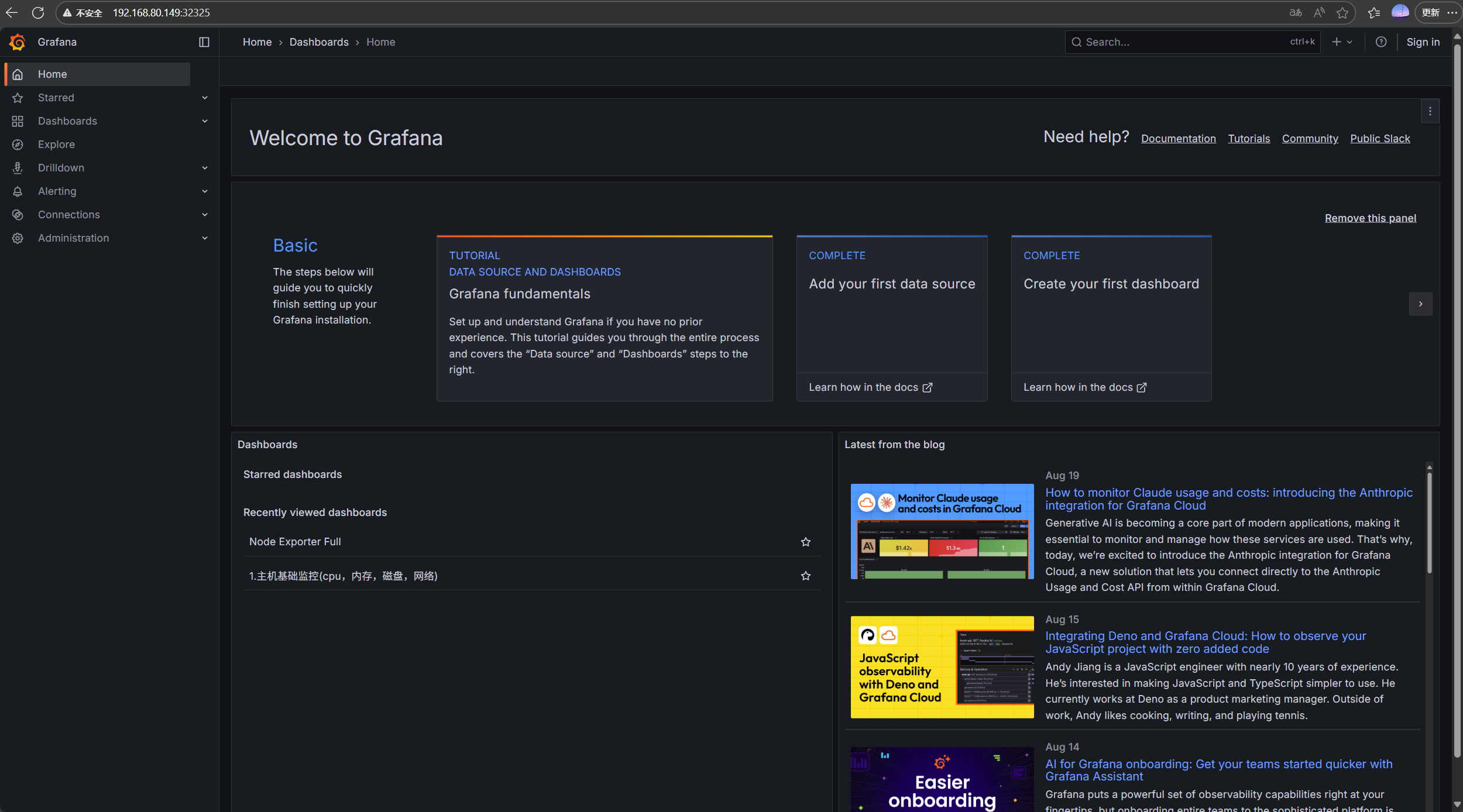Click the Sign in link
This screenshot has width=1463, height=812.
point(1423,42)
